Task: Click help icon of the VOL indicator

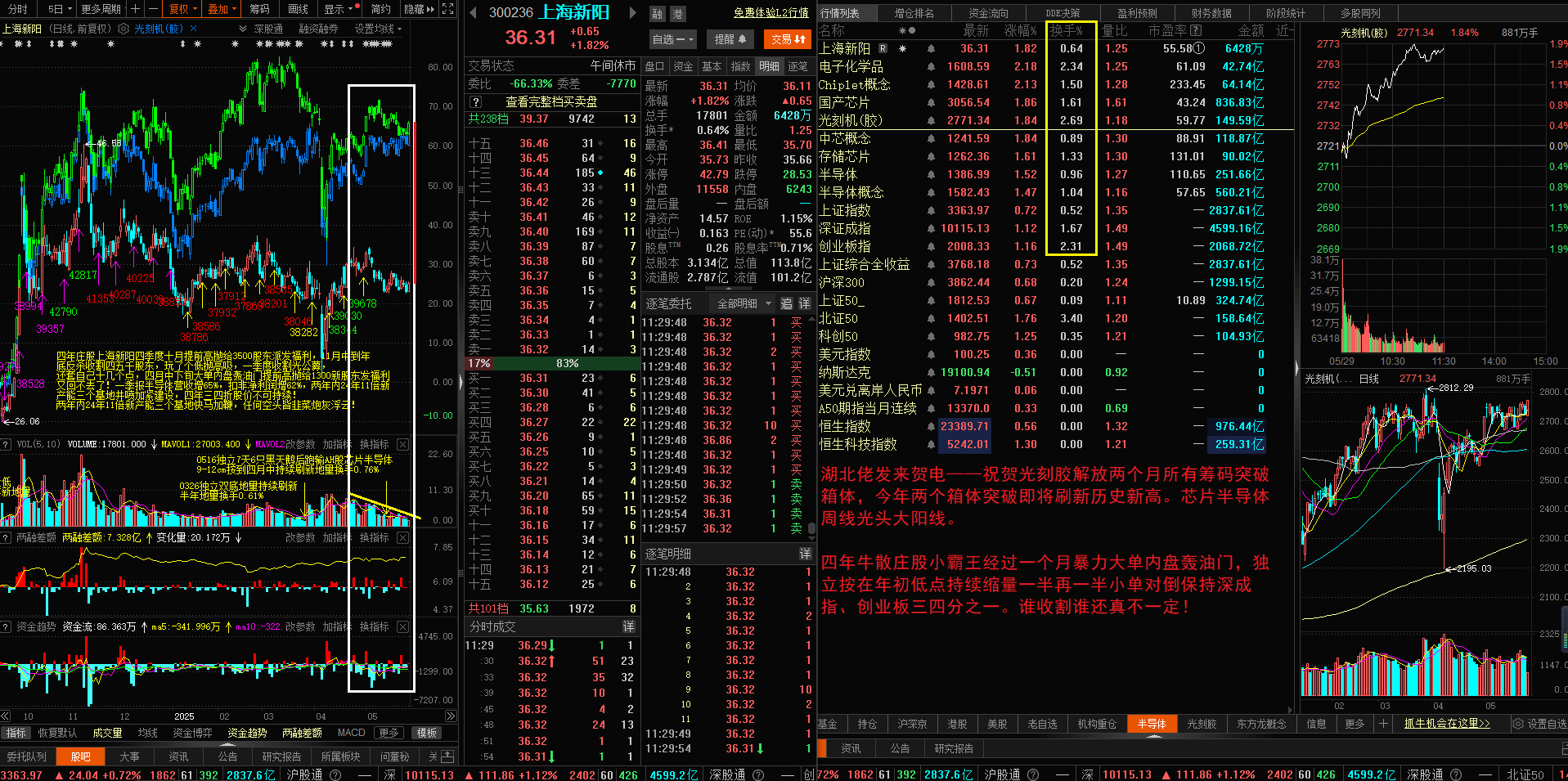Action: click(6, 444)
